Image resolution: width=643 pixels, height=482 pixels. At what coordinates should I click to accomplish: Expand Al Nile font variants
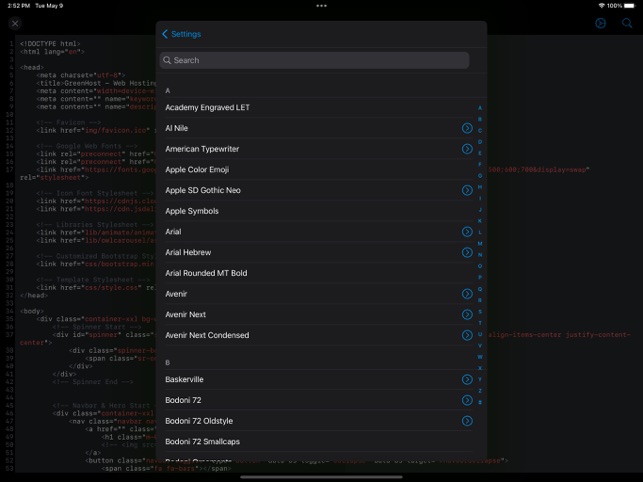467,128
